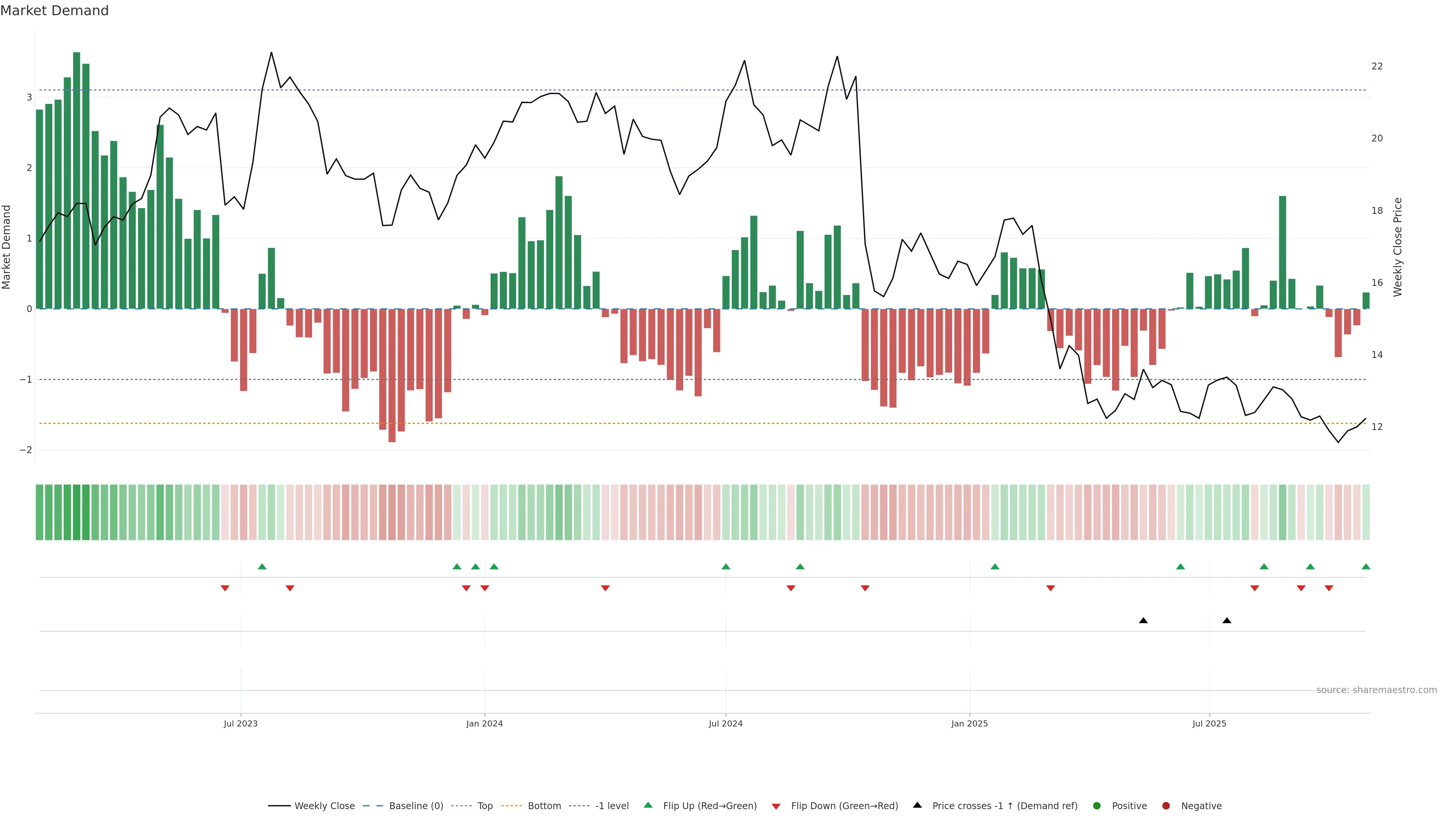The width and height of the screenshot is (1456, 819).
Task: Click the Weekly Close Price axis title
Action: click(1398, 247)
